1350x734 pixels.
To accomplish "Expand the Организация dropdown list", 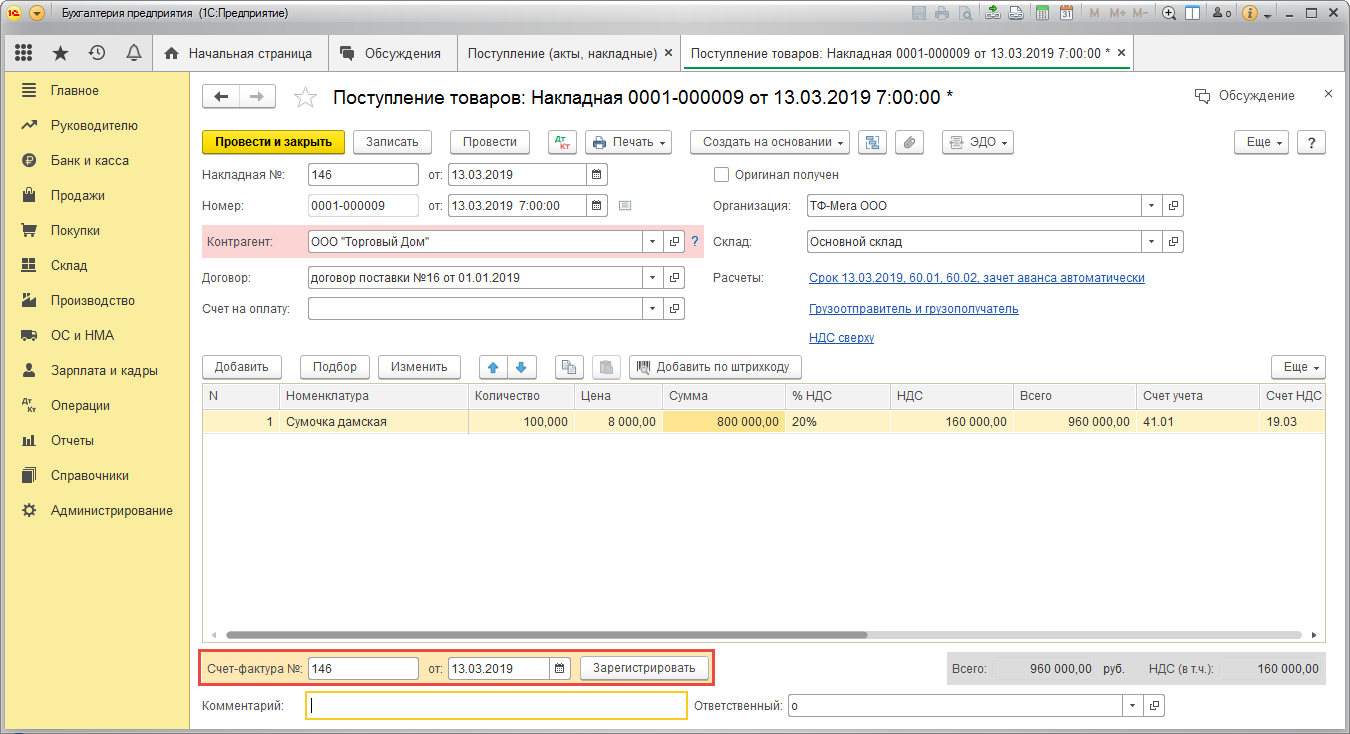I will pyautogui.click(x=1152, y=206).
